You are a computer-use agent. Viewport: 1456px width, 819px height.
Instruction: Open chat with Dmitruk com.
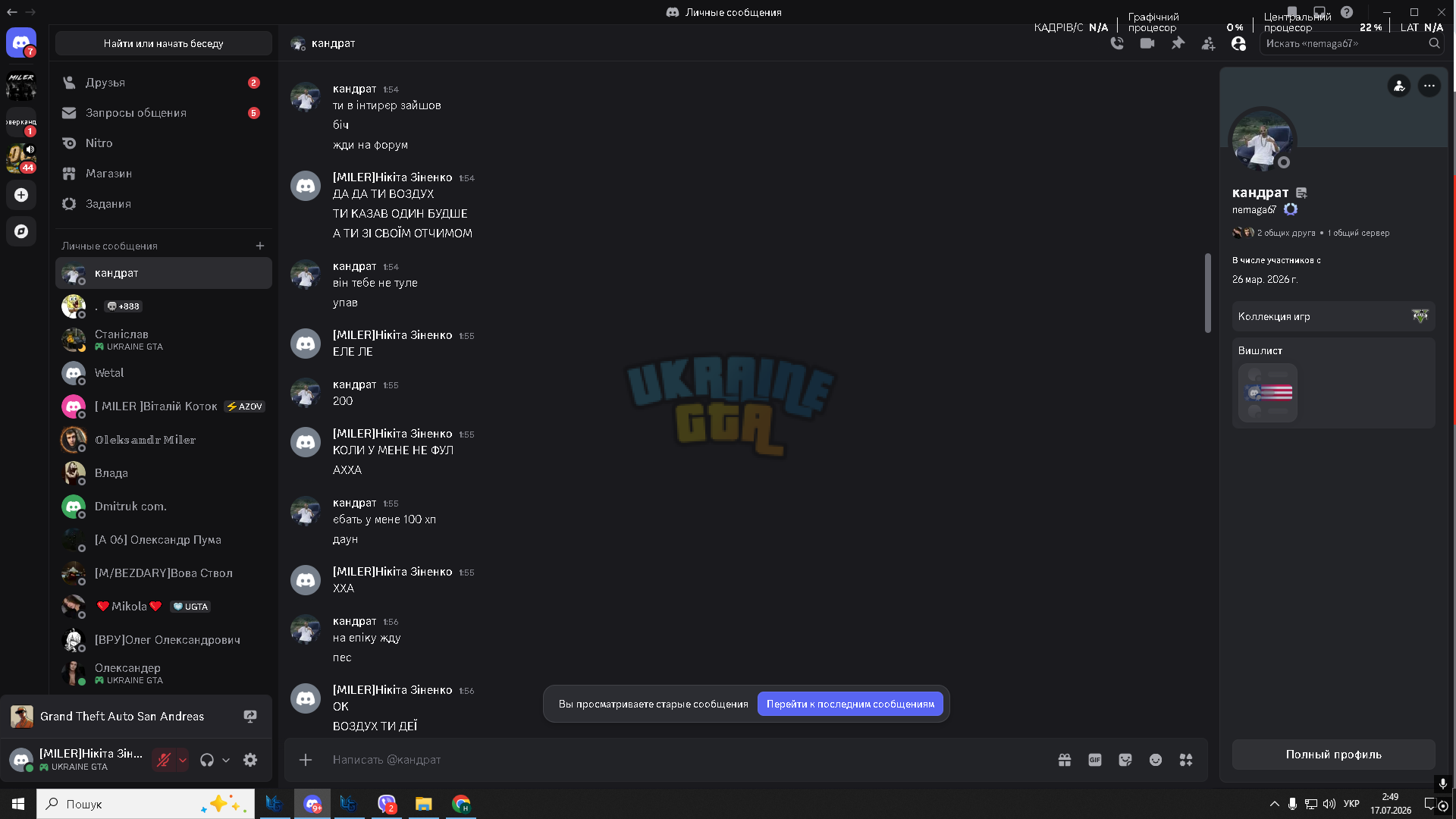point(164,507)
